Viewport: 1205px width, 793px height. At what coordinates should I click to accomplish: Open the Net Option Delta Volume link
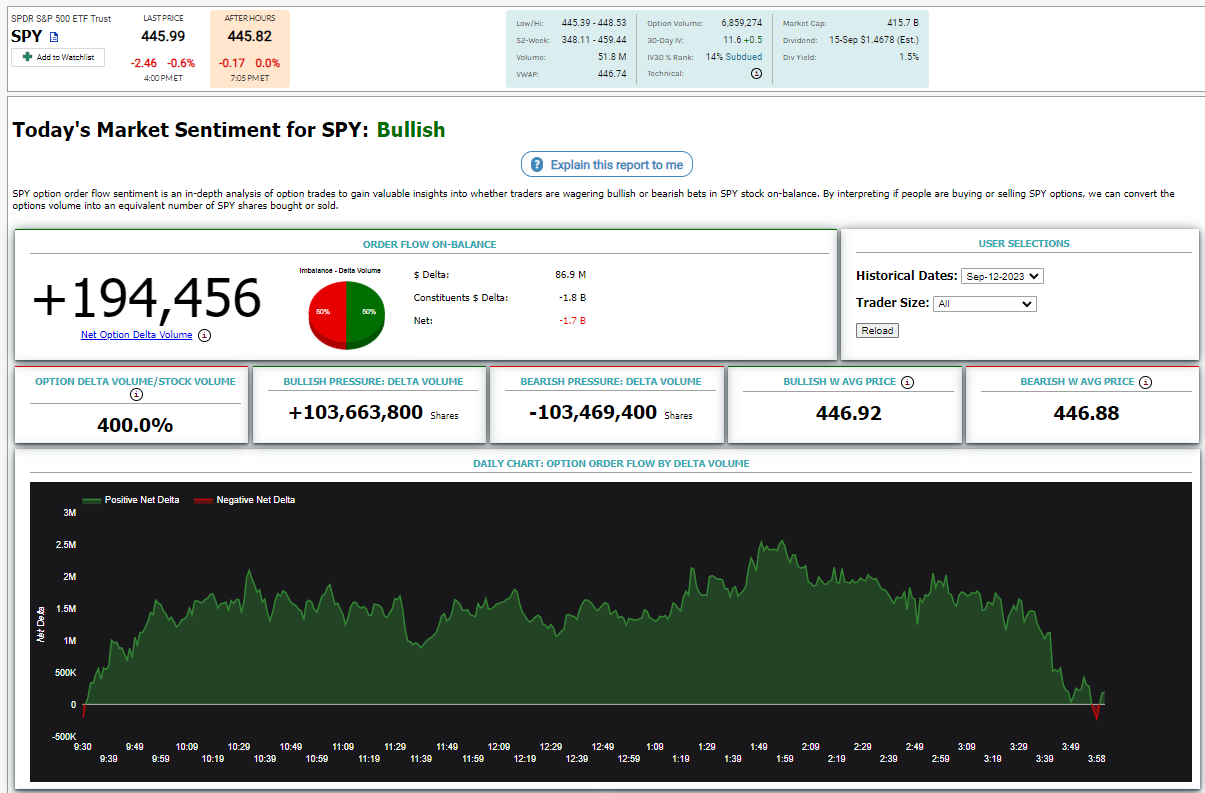136,335
